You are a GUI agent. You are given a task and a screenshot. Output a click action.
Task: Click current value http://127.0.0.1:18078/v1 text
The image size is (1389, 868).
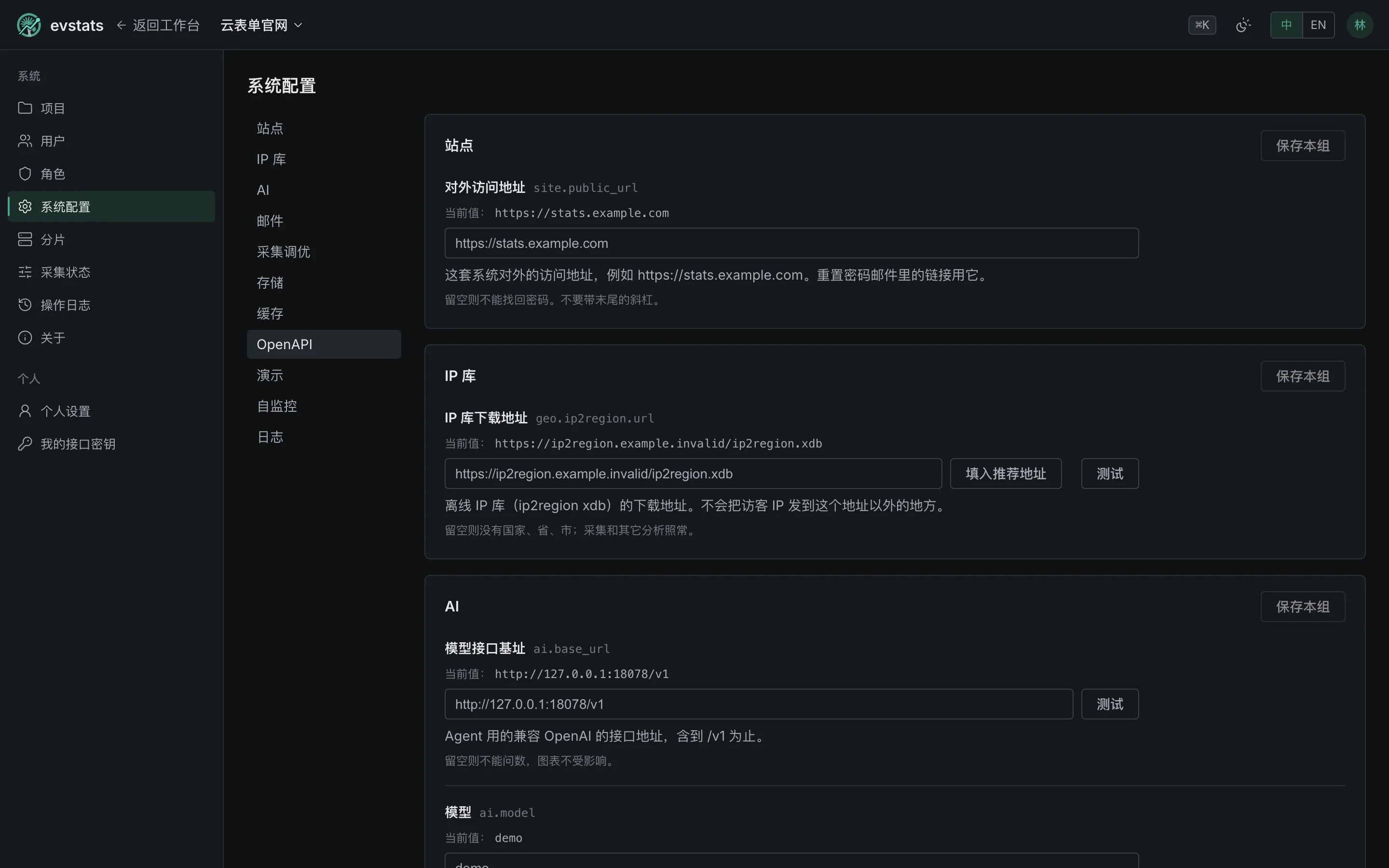[x=582, y=674]
